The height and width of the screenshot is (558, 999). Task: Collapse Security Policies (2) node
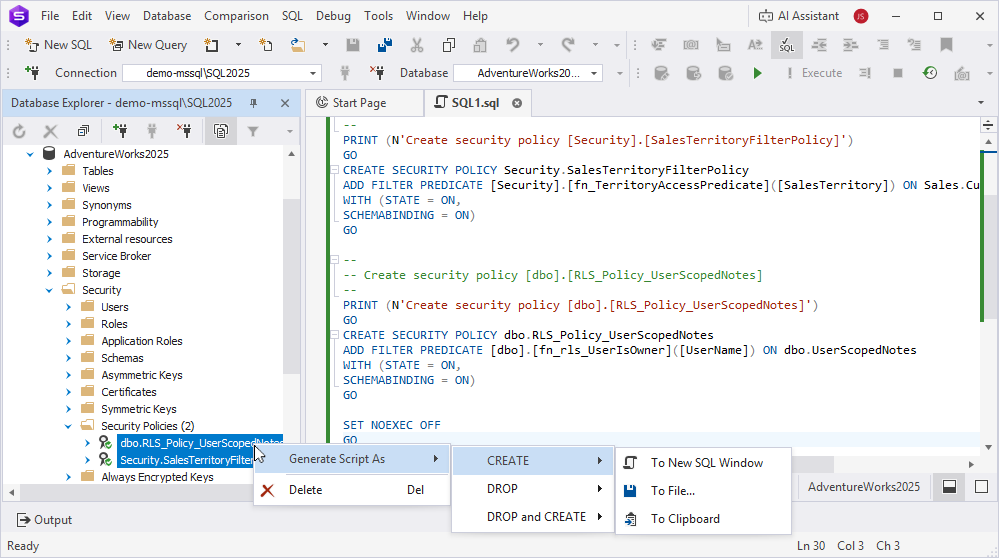tap(68, 426)
